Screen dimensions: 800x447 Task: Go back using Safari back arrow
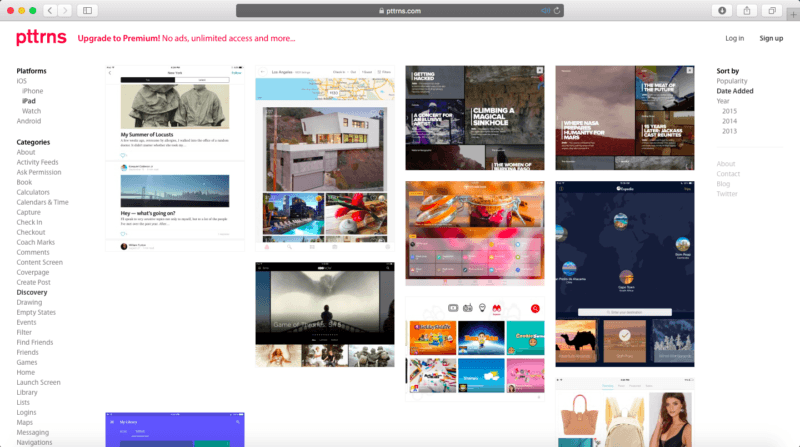50,10
